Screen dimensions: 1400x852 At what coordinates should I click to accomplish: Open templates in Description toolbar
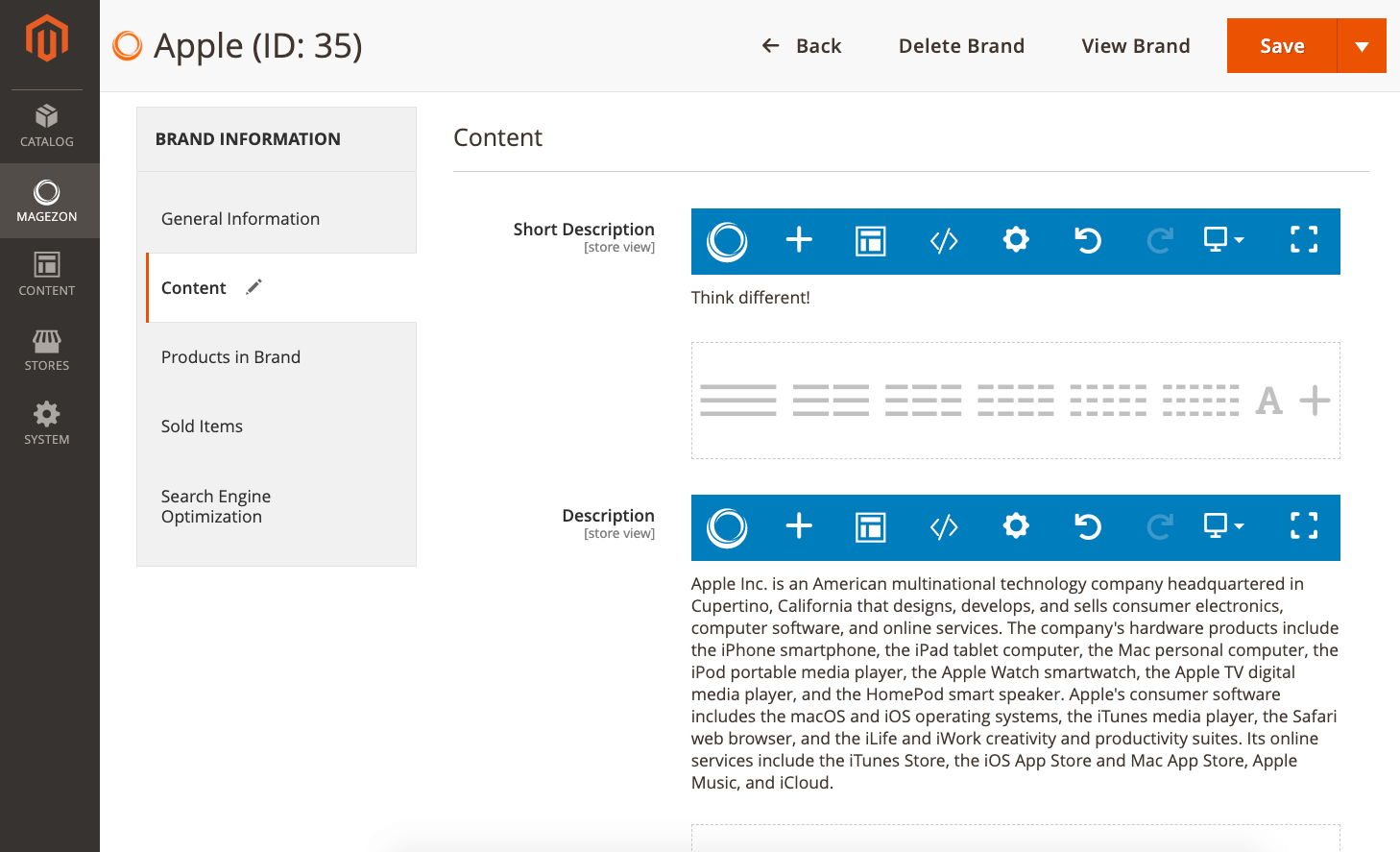[x=871, y=527]
